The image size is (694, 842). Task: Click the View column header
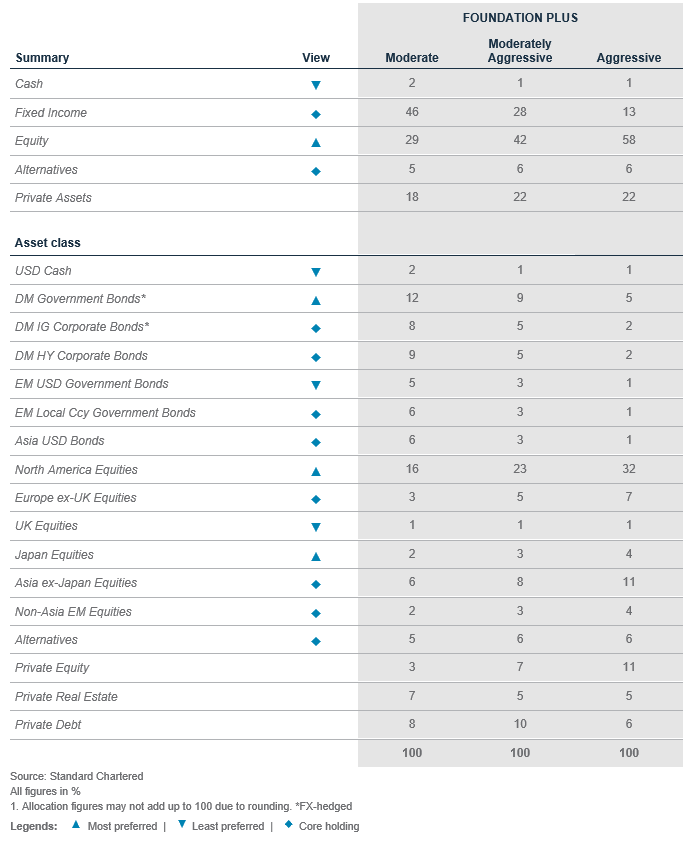(316, 58)
